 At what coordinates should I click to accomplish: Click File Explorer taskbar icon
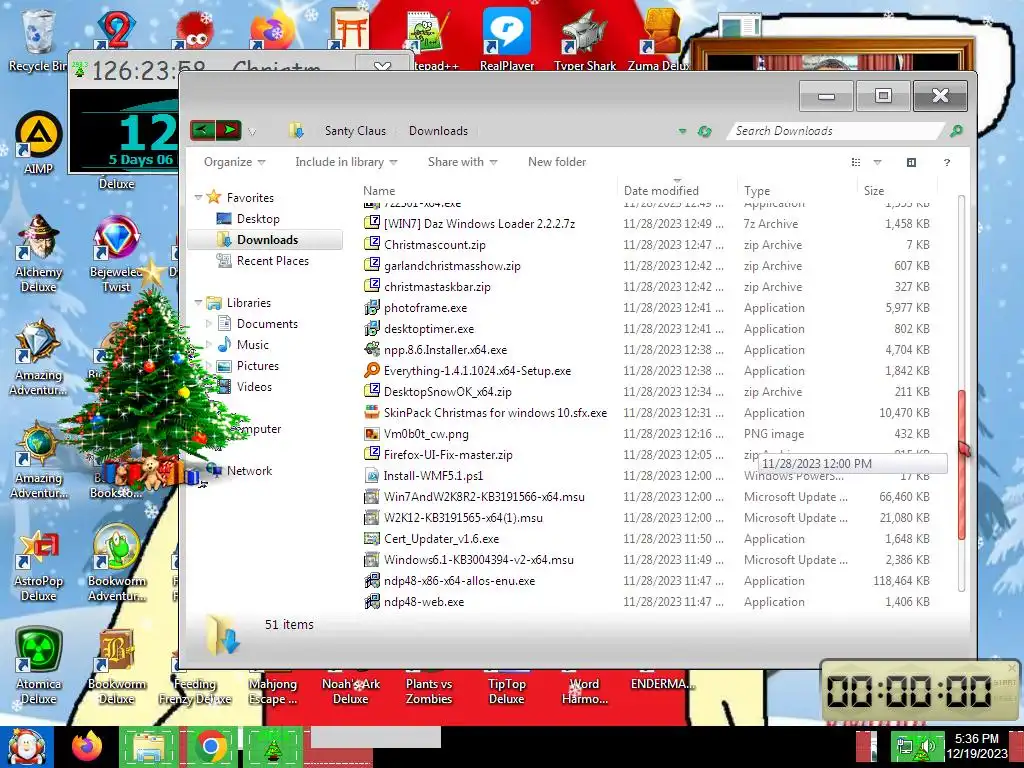coord(149,746)
